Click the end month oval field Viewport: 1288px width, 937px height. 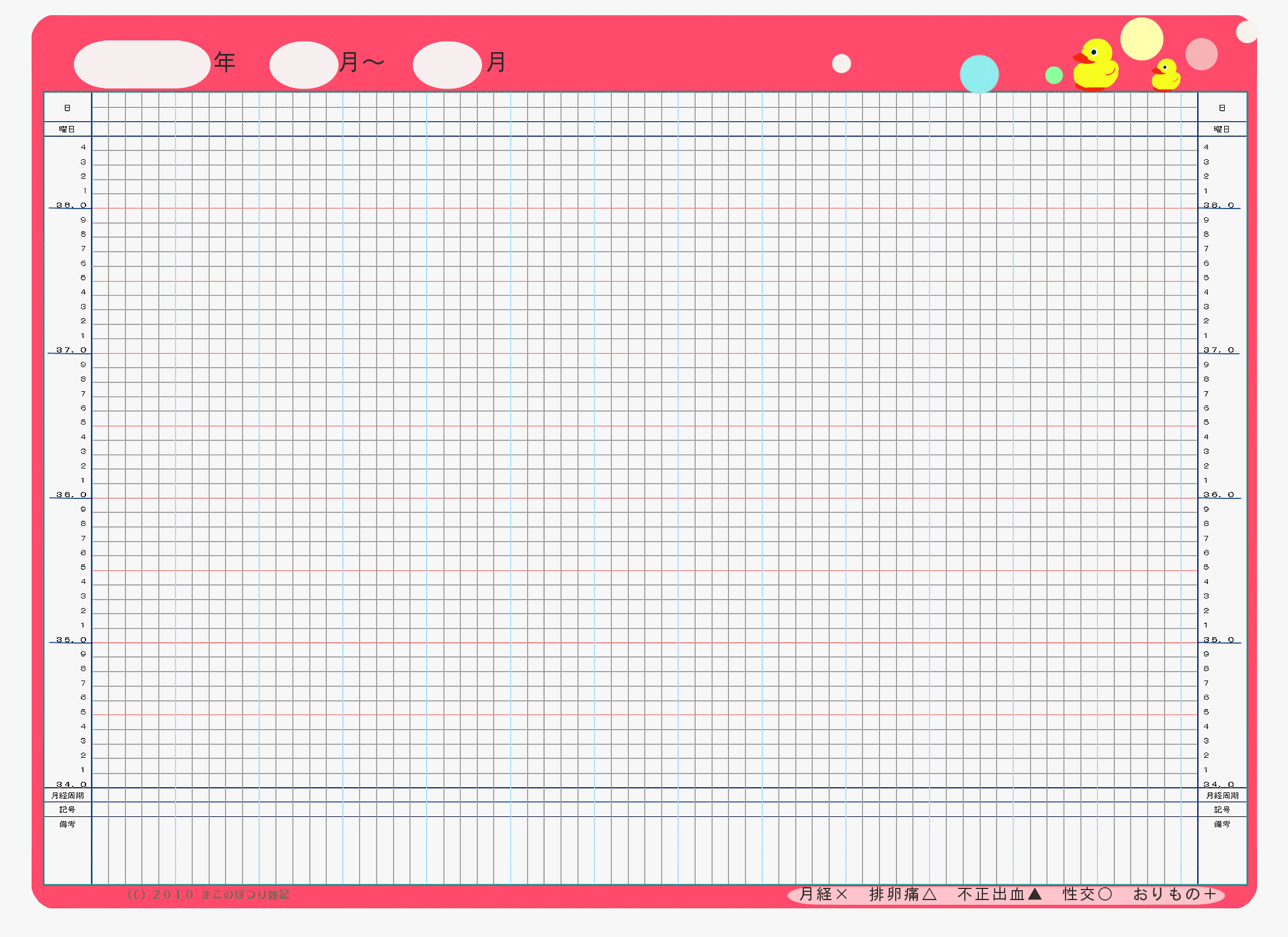tap(447, 64)
